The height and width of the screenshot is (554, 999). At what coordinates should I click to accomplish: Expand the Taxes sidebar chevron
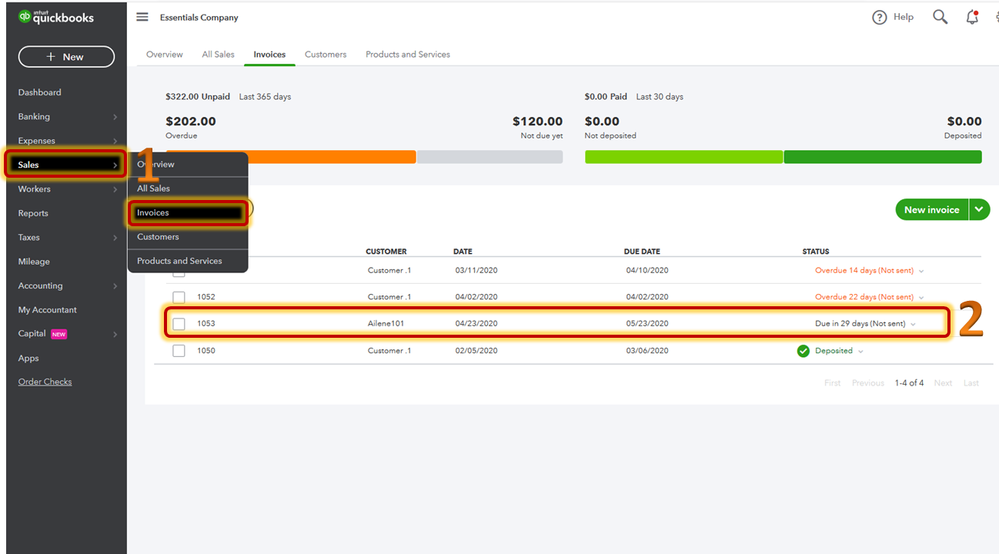click(x=115, y=238)
